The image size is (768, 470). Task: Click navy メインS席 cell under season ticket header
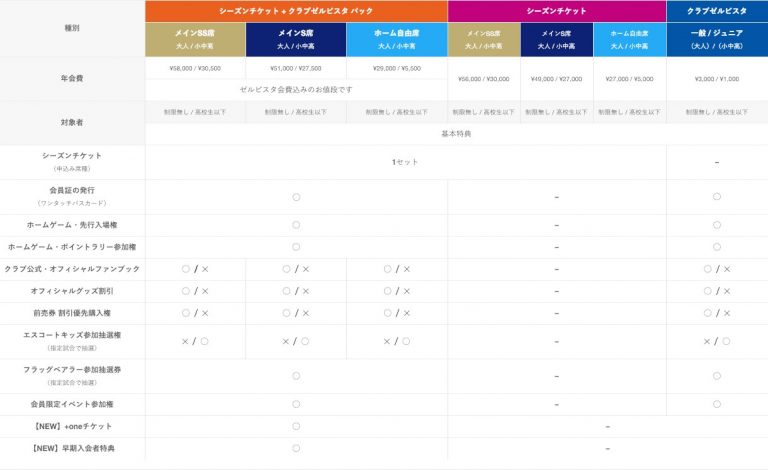[556, 39]
